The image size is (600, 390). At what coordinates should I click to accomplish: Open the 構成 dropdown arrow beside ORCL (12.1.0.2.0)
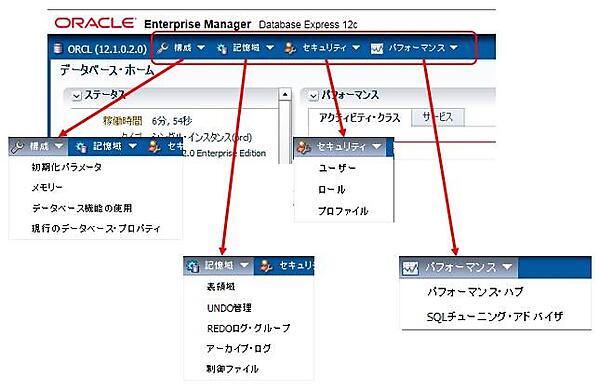click(x=201, y=48)
